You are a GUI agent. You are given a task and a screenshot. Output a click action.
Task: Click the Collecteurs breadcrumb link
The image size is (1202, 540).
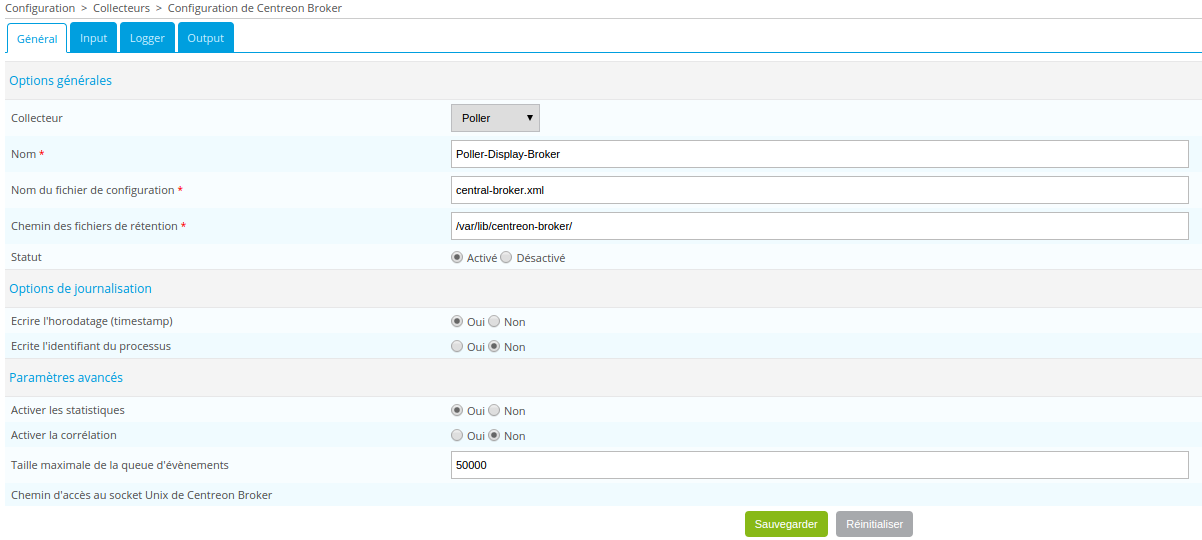click(x=122, y=8)
